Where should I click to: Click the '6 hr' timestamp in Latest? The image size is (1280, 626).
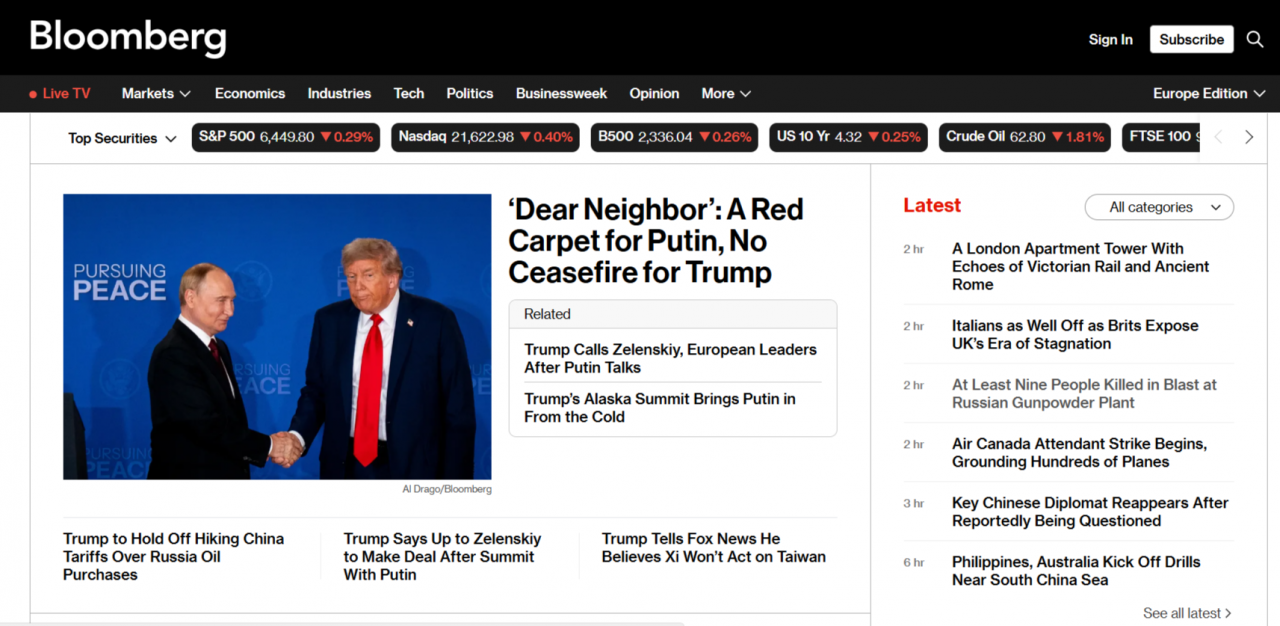[913, 562]
